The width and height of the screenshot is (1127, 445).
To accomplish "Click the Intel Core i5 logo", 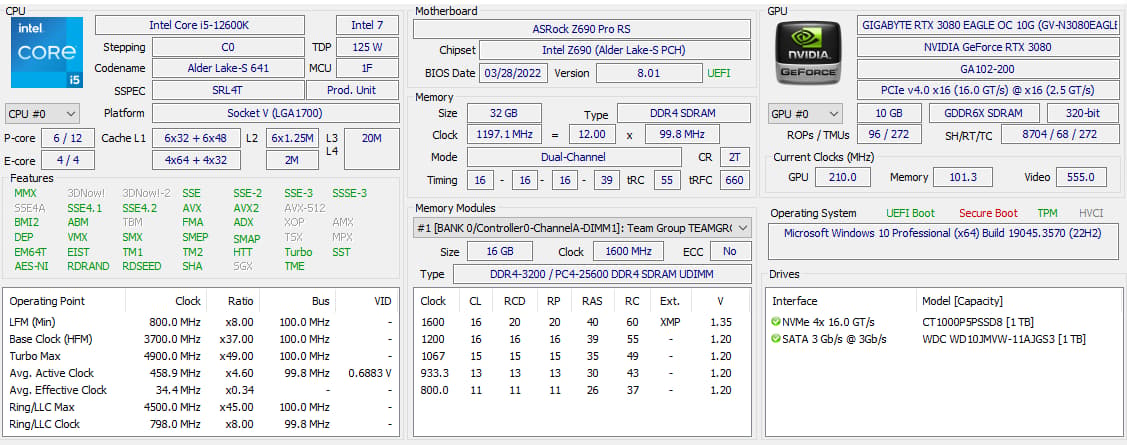I will tap(47, 52).
